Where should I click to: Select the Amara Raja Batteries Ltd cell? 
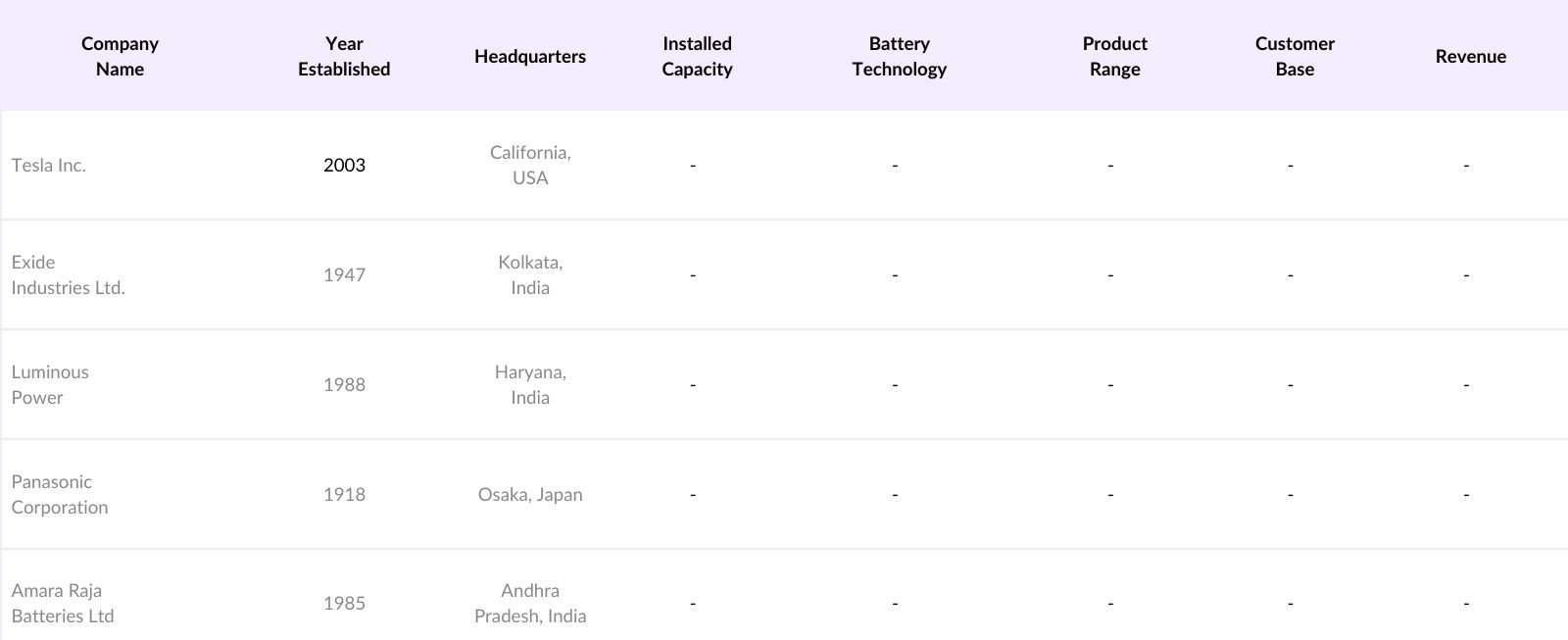click(x=63, y=604)
